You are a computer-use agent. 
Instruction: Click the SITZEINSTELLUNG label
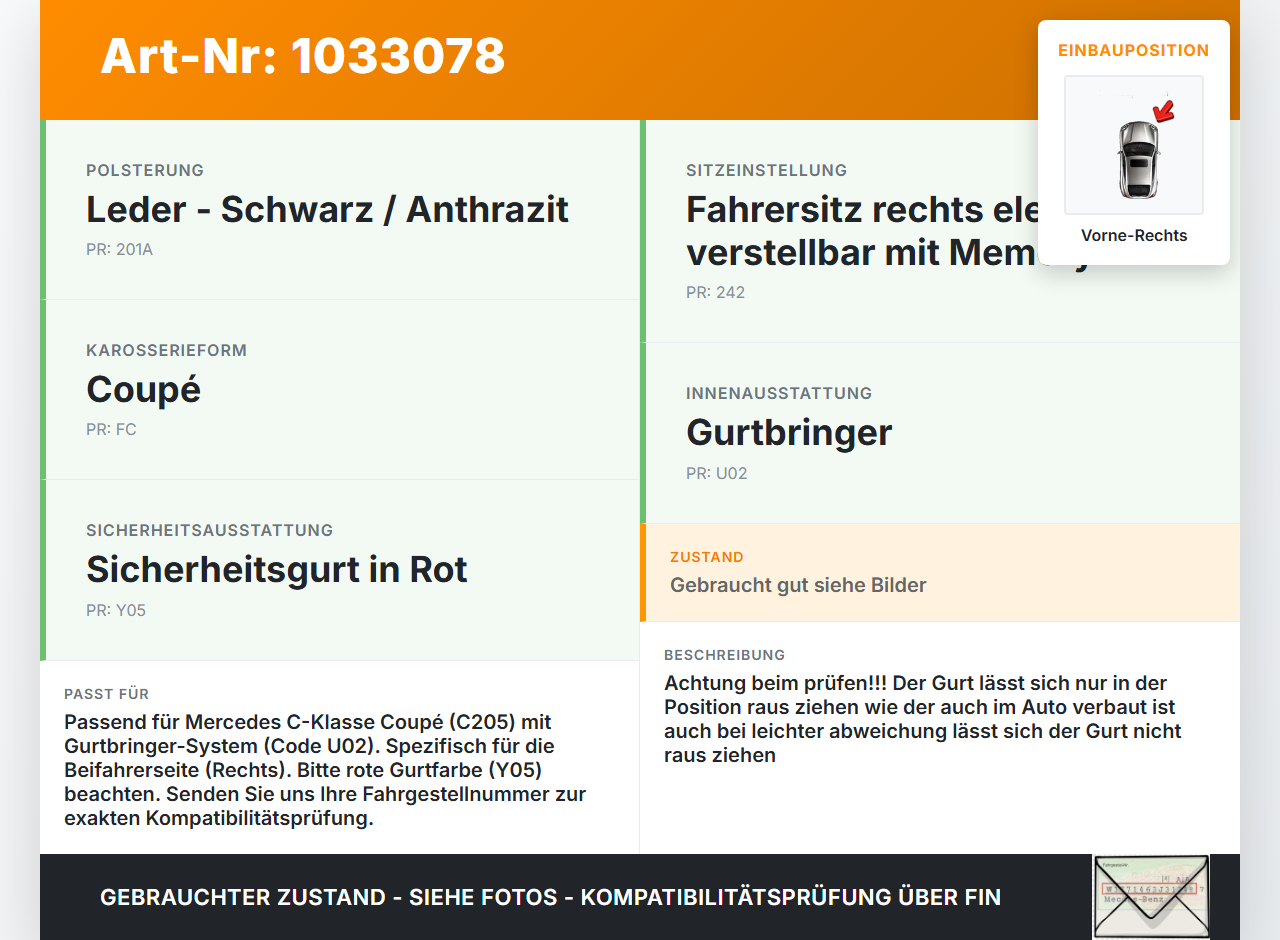tap(766, 170)
